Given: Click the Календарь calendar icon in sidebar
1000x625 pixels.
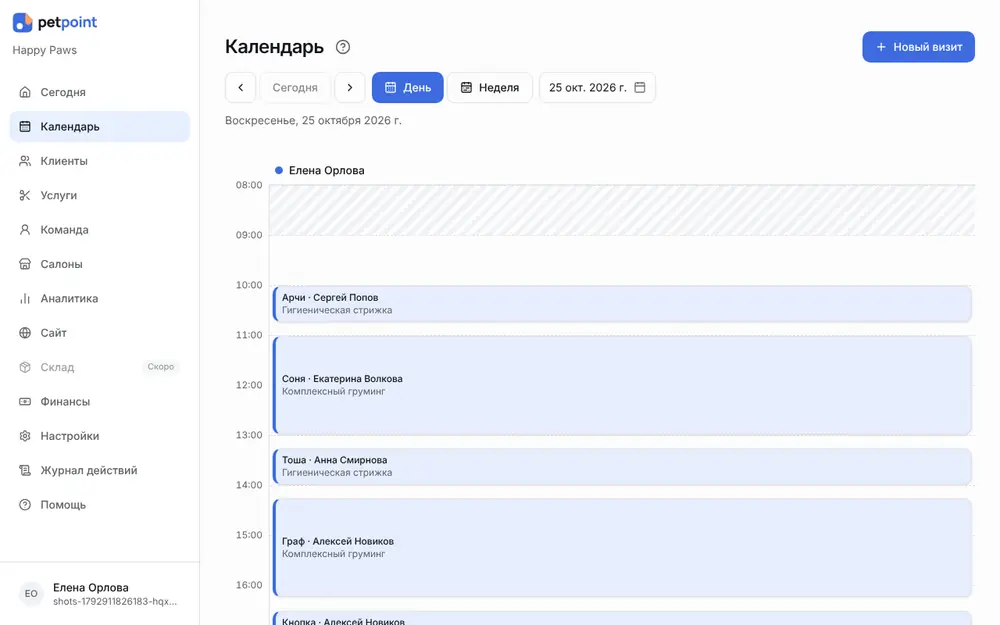Looking at the screenshot, I should (x=25, y=126).
